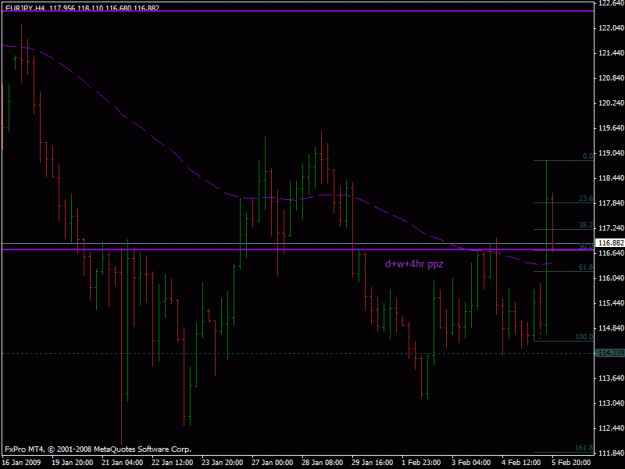Click the '27 Jan 00:00' time label
625x469 pixels.
272,462
